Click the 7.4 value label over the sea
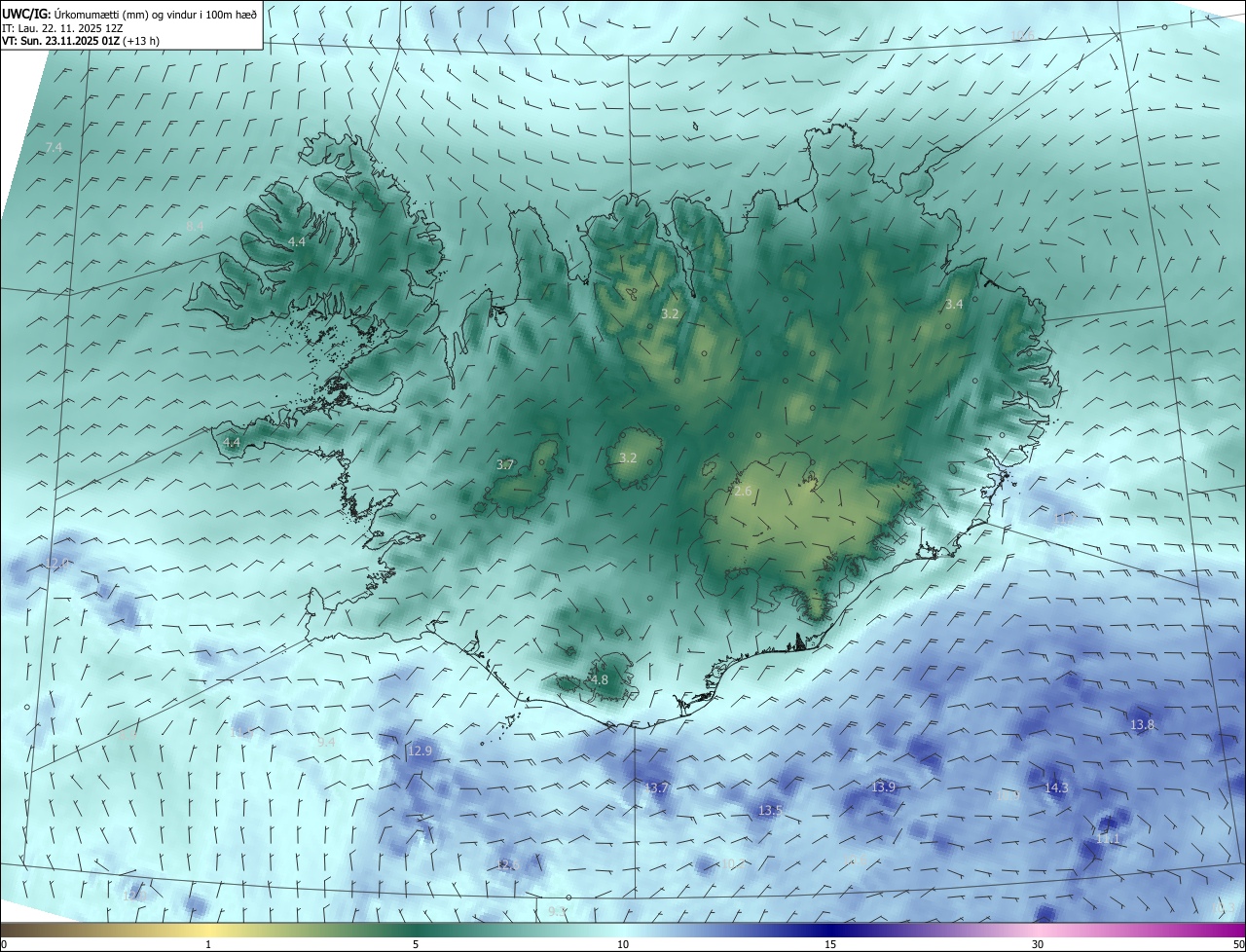 (54, 147)
